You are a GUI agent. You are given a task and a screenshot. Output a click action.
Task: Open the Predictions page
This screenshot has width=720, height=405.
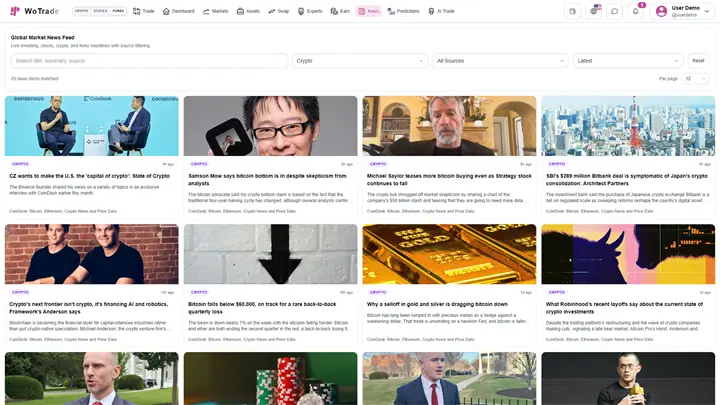[404, 11]
